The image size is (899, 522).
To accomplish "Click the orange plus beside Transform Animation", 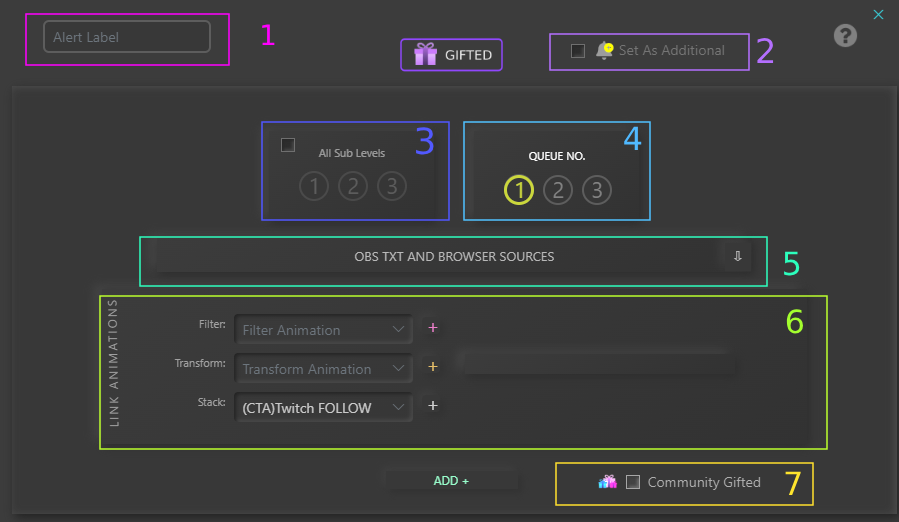I will [433, 367].
